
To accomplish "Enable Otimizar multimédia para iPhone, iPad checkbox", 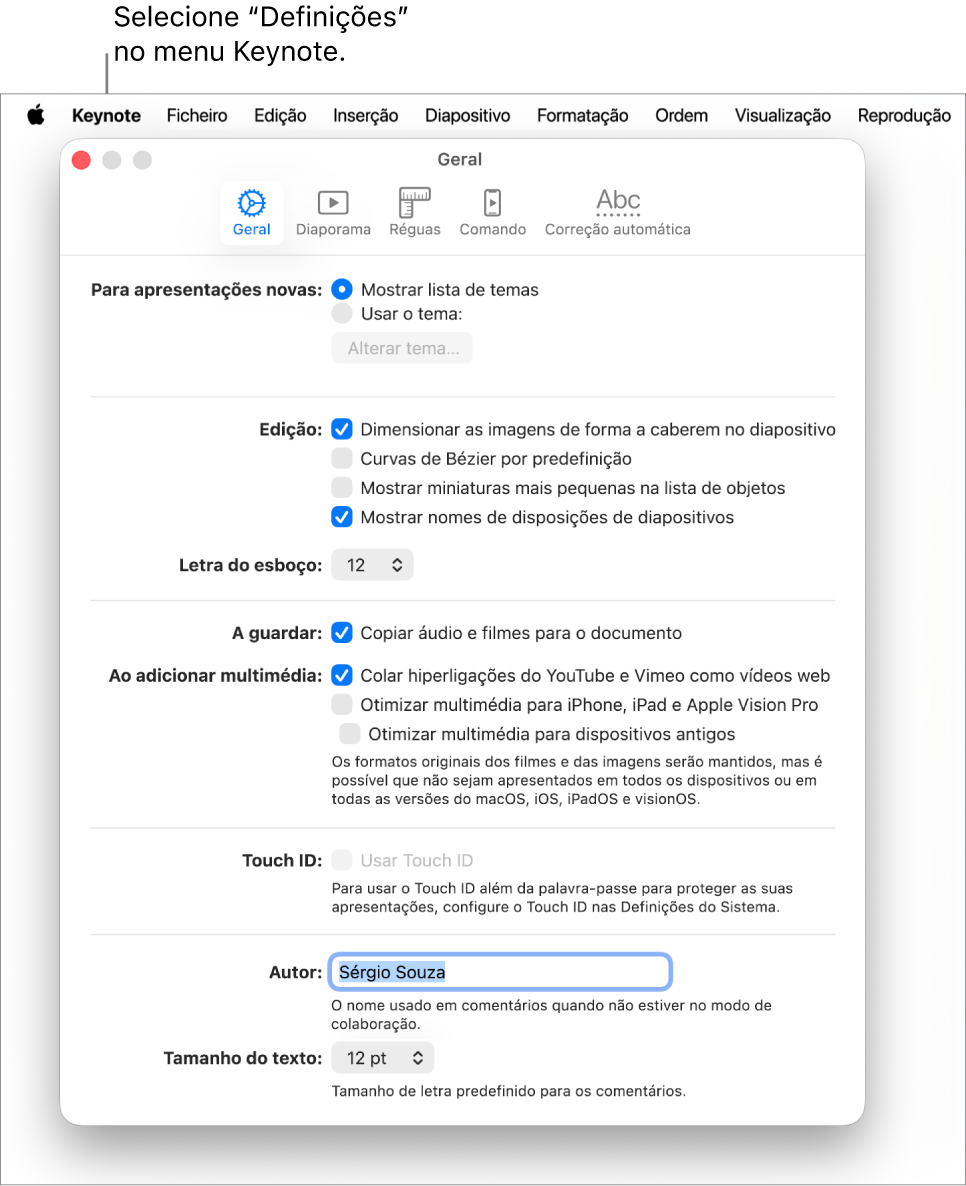I will [342, 704].
